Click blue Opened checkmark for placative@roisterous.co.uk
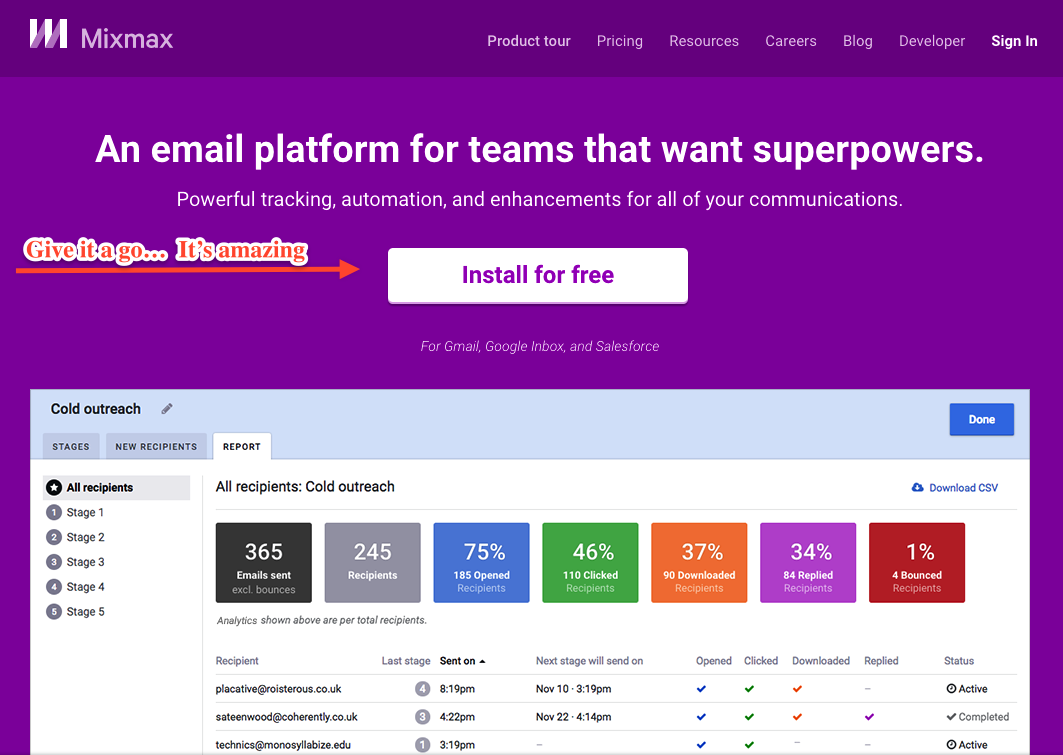 point(701,689)
